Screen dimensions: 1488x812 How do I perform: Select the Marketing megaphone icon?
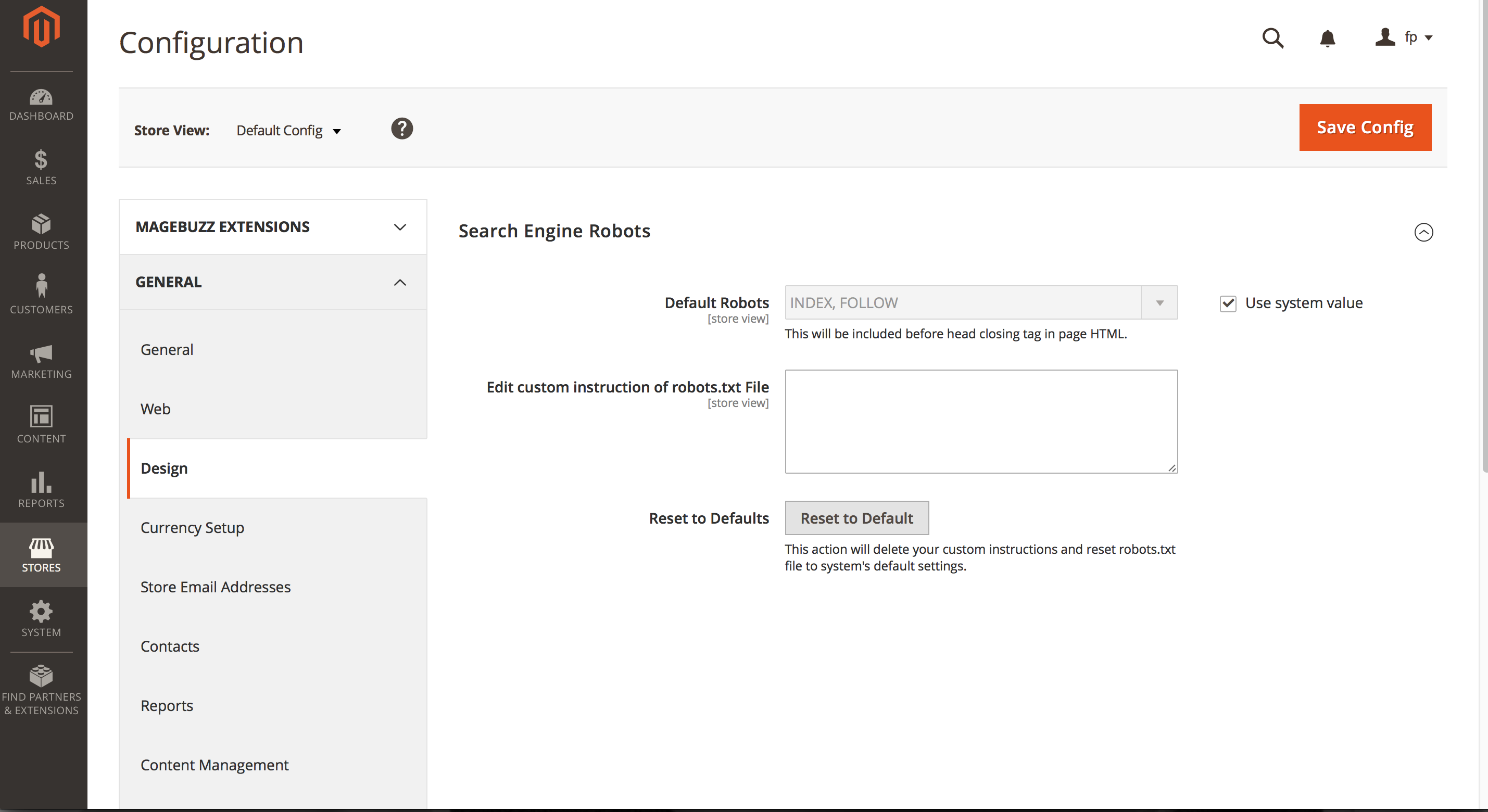click(x=41, y=363)
